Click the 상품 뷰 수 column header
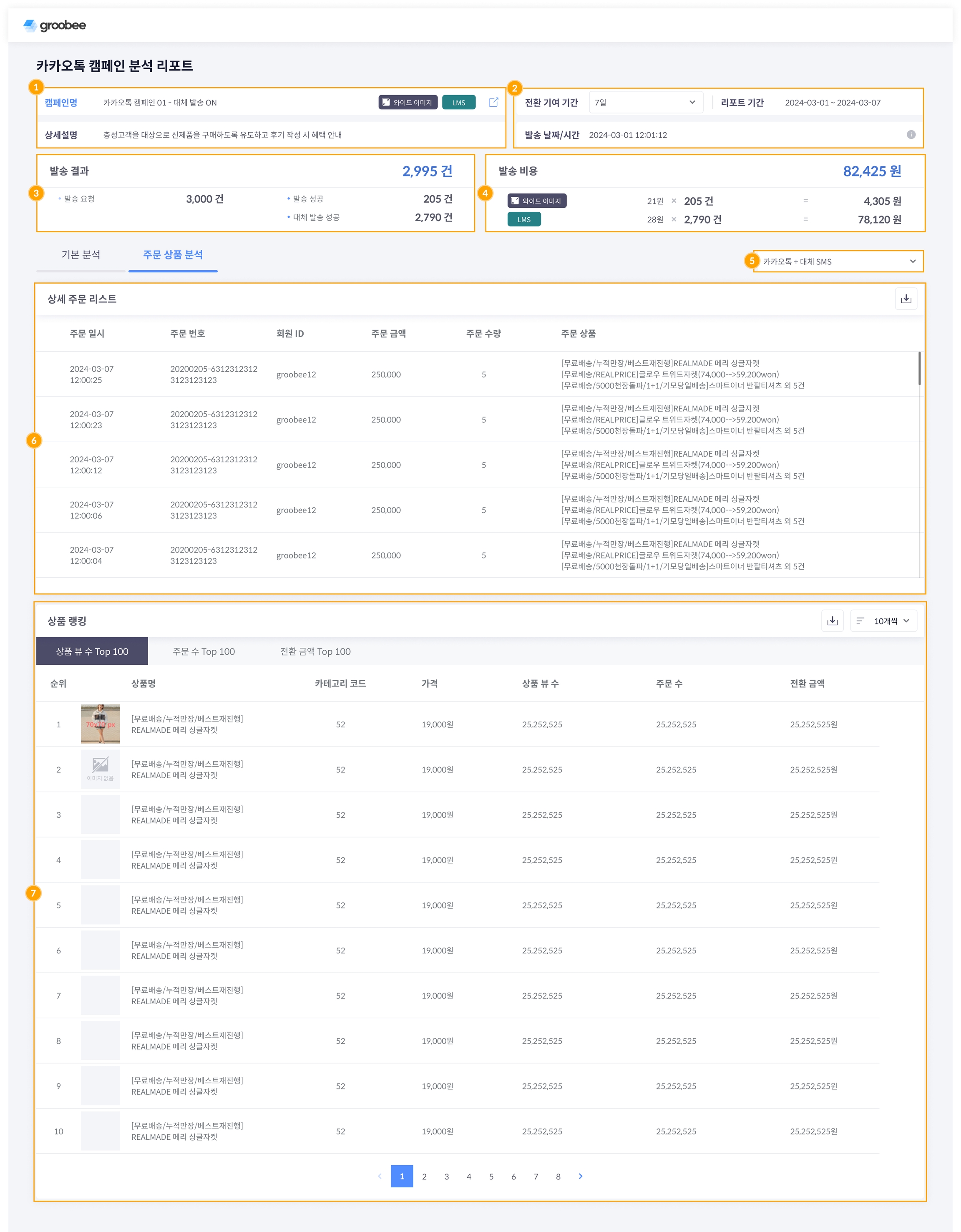Screen dimensions: 961x1232 pyautogui.click(x=540, y=683)
